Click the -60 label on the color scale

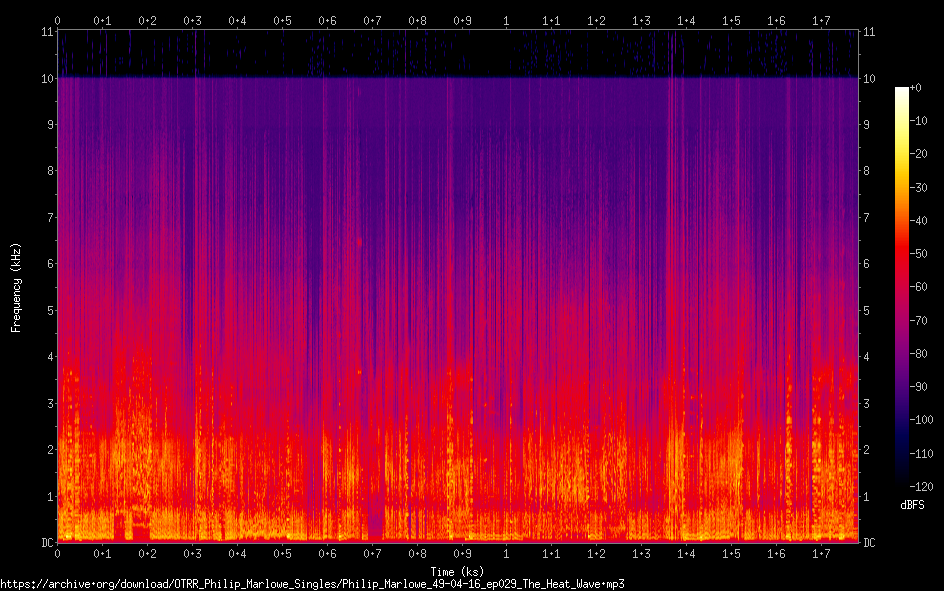coord(924,287)
